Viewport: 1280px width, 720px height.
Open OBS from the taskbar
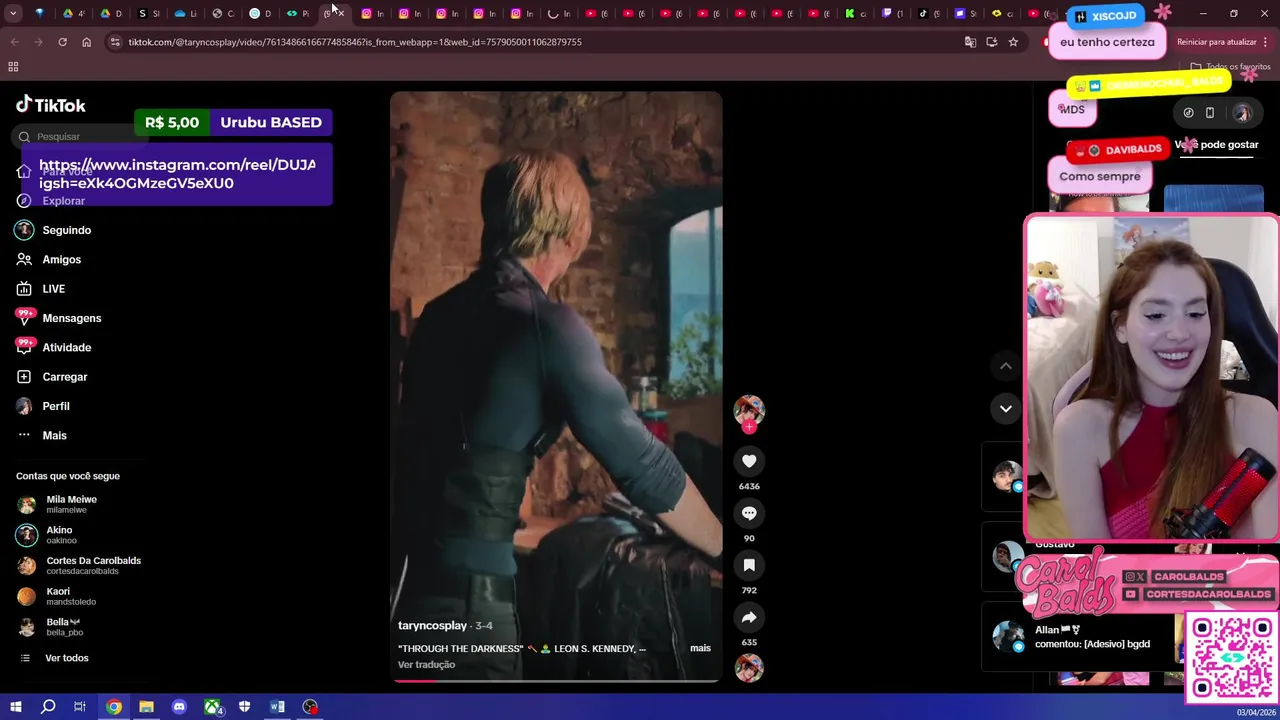coord(310,707)
